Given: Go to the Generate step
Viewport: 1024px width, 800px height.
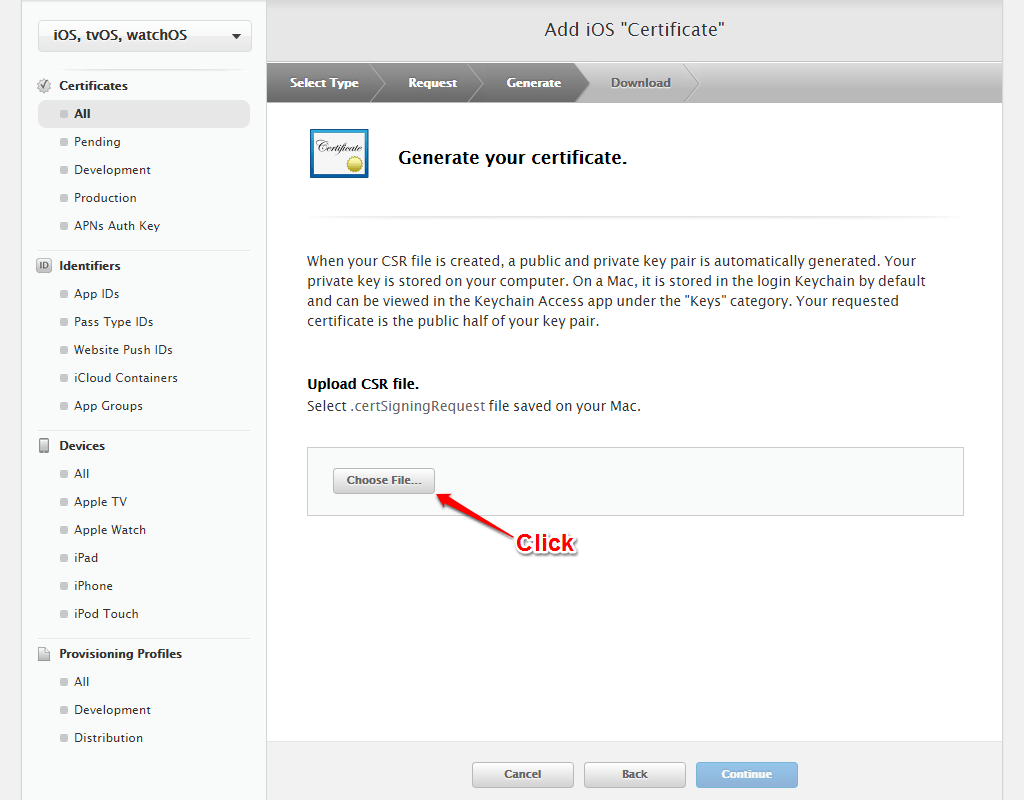Looking at the screenshot, I should [x=534, y=83].
